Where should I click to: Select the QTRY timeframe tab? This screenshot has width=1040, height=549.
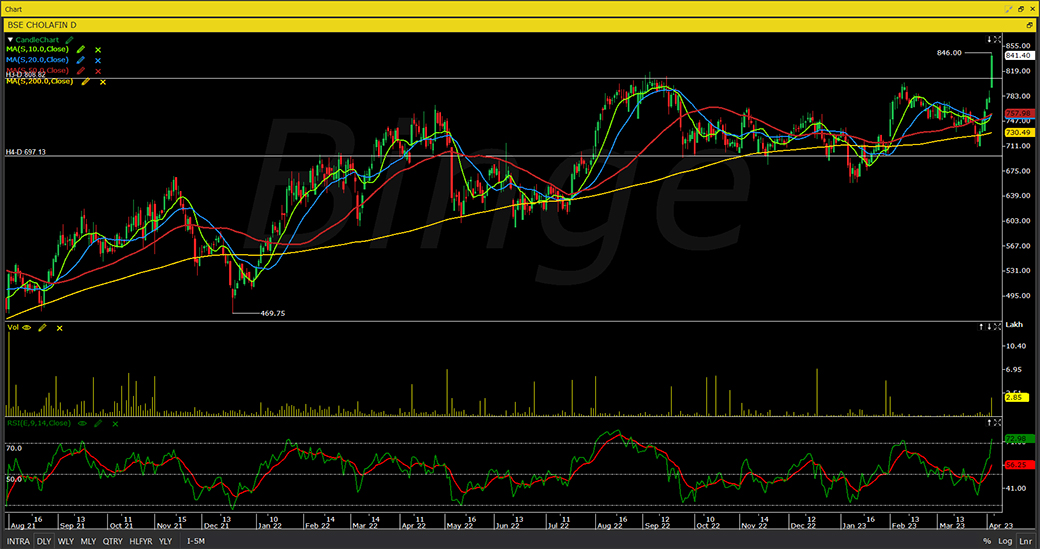tap(113, 541)
